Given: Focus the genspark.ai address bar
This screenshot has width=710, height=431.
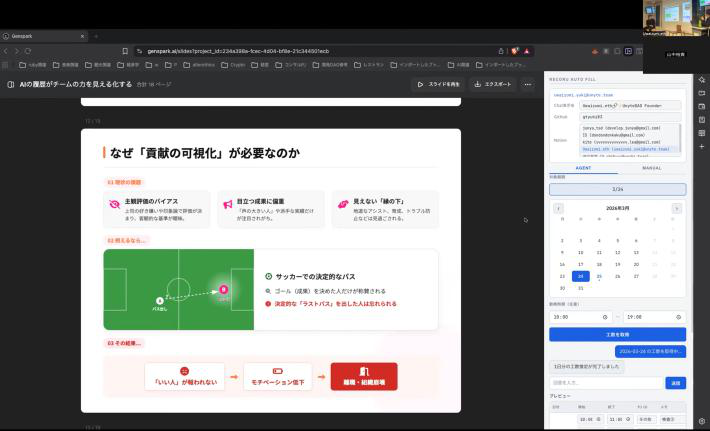Looking at the screenshot, I should pyautogui.click(x=317, y=51).
